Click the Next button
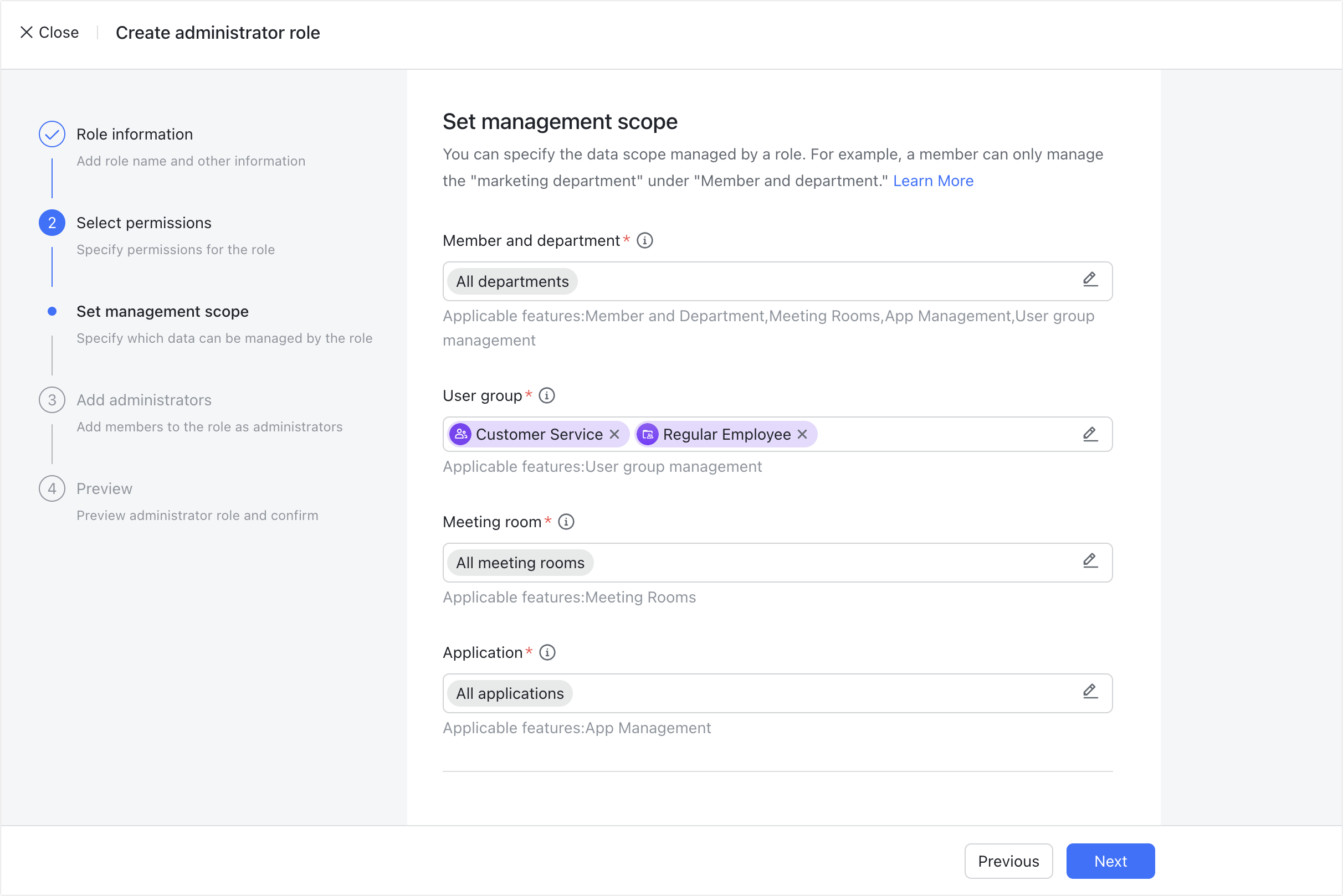The width and height of the screenshot is (1343, 896). pyautogui.click(x=1110, y=861)
